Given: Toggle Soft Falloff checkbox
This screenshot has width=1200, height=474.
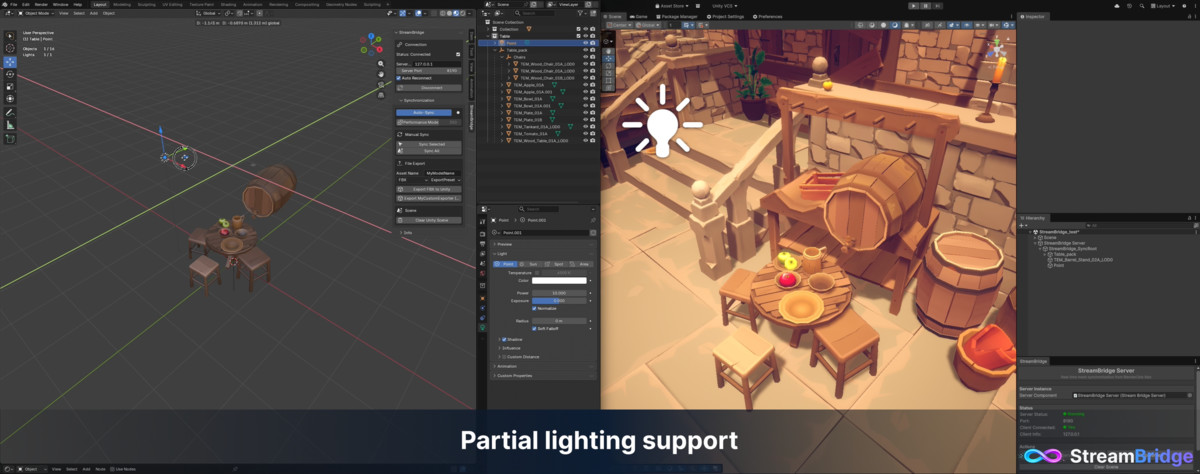Looking at the screenshot, I should (535, 328).
